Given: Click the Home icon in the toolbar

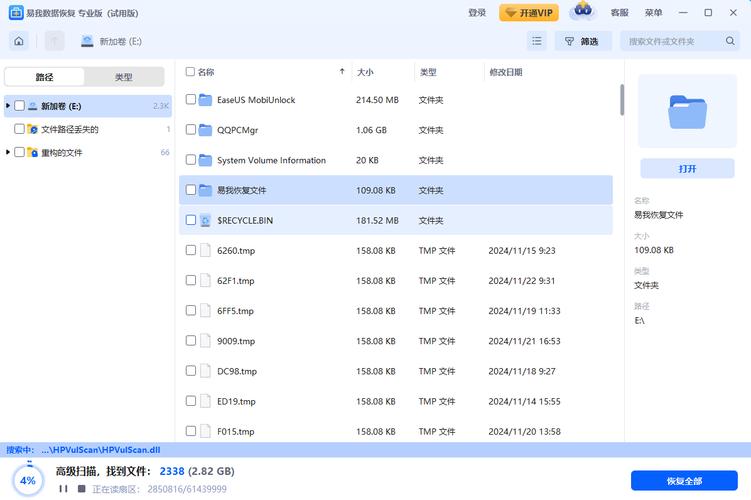Looking at the screenshot, I should [x=19, y=41].
